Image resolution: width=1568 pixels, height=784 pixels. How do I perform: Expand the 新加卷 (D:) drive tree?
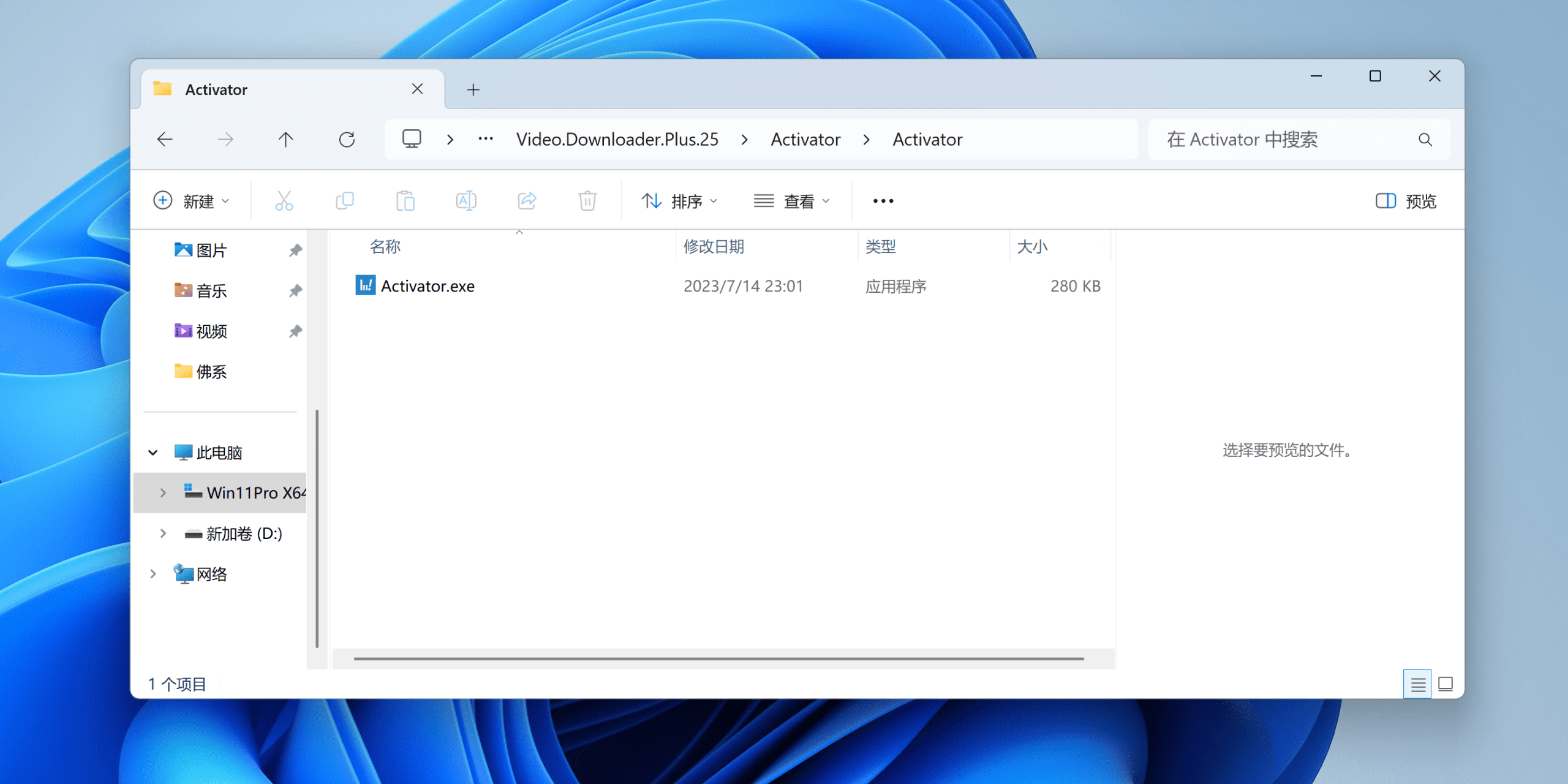[163, 533]
